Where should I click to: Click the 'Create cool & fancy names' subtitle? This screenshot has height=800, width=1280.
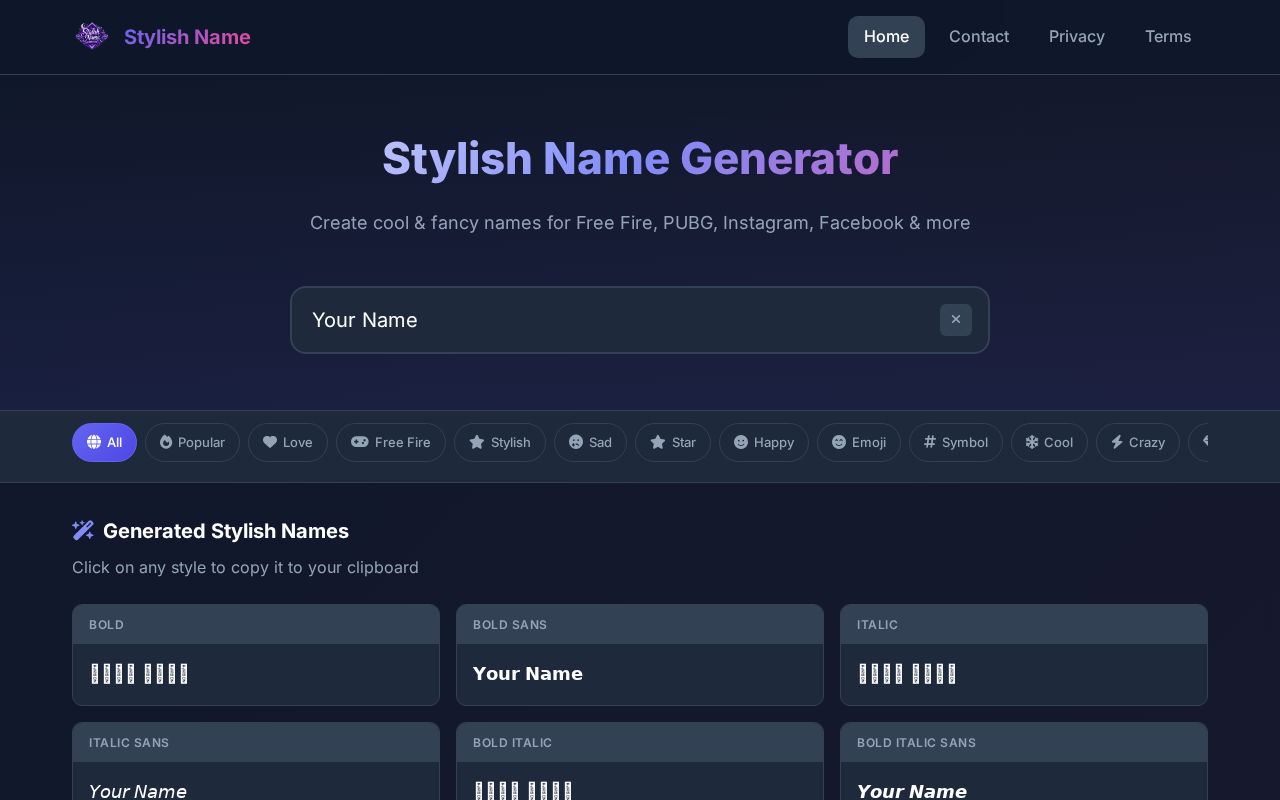coord(640,223)
